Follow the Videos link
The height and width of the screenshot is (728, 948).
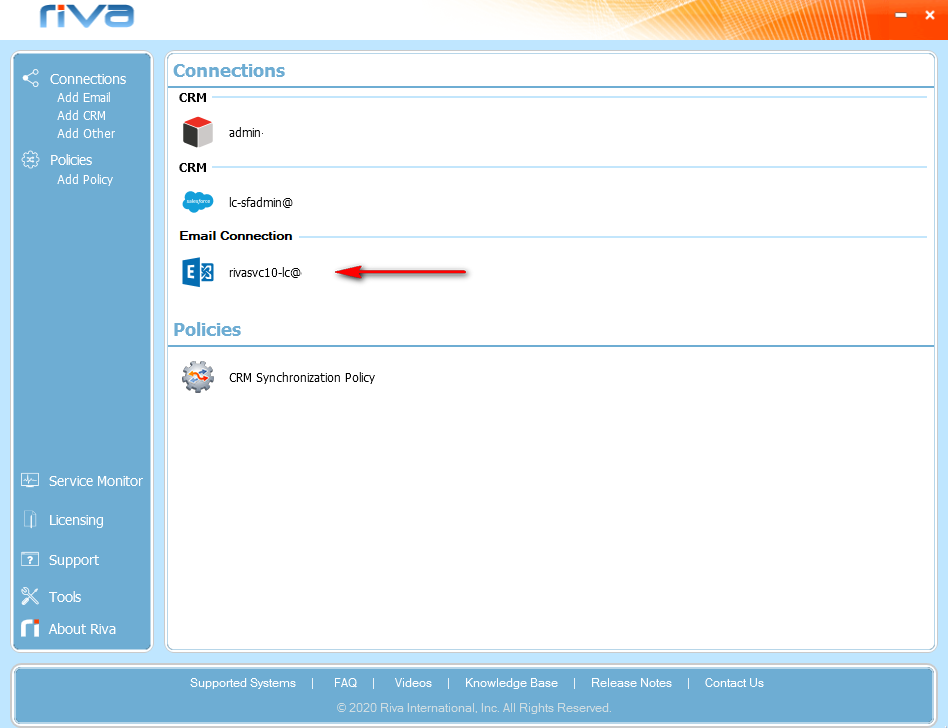(413, 683)
